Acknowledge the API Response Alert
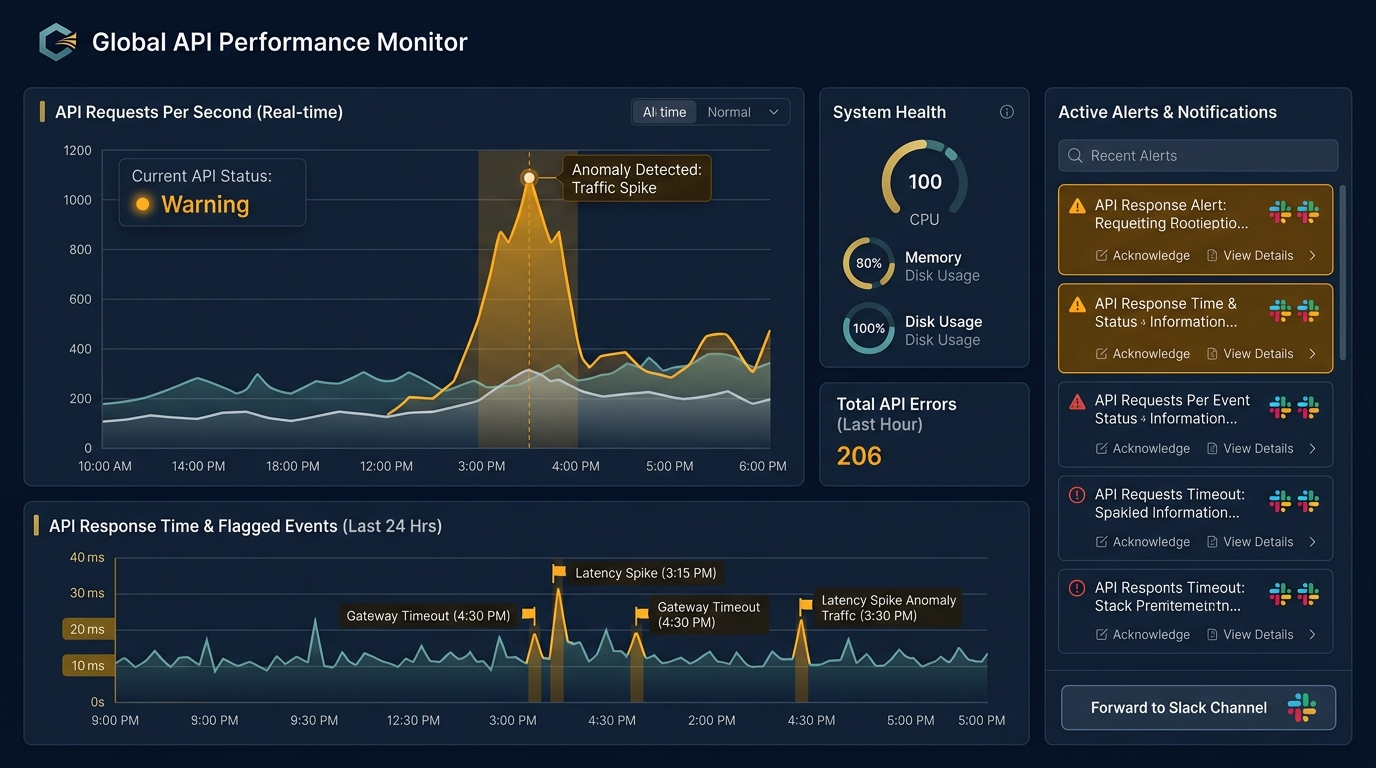This screenshot has width=1376, height=768. (x=1143, y=256)
